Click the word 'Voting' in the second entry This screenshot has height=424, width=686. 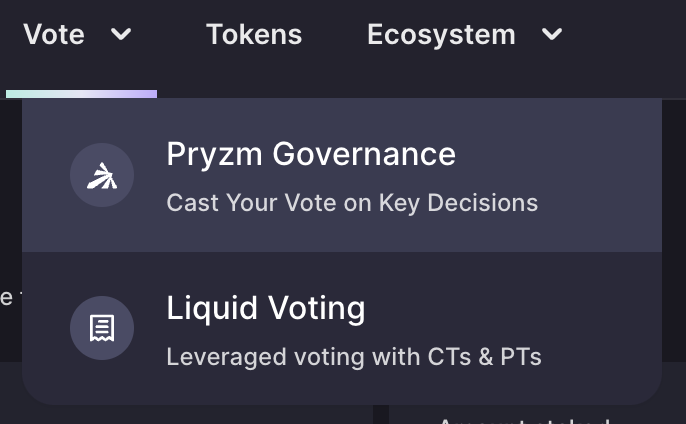pyautogui.click(x=316, y=308)
